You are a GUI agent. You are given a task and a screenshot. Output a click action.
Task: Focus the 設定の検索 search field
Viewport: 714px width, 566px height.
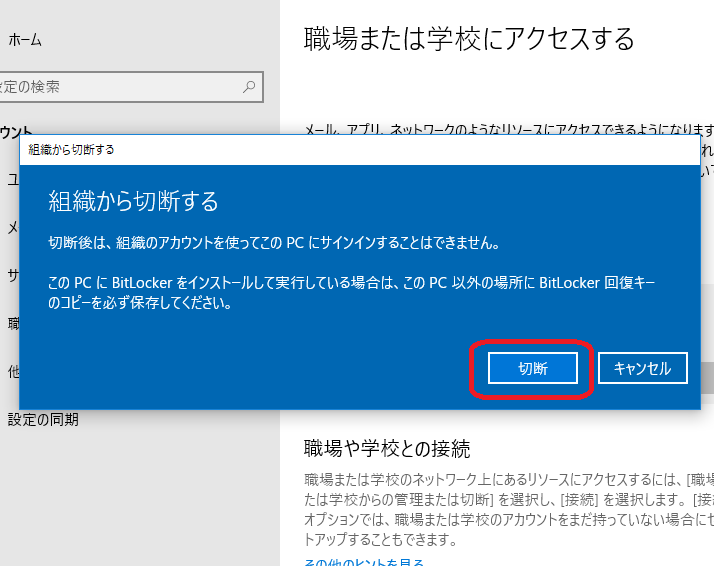pos(130,87)
